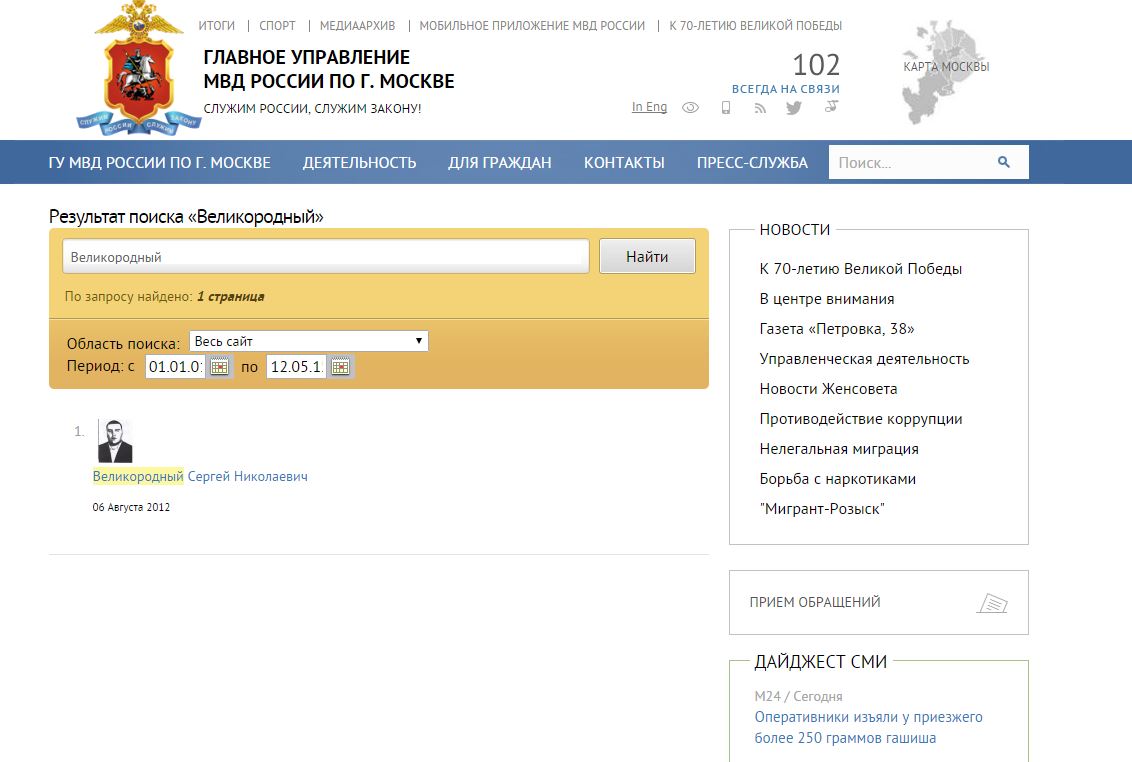Open the start date calendar icon

coord(219,367)
